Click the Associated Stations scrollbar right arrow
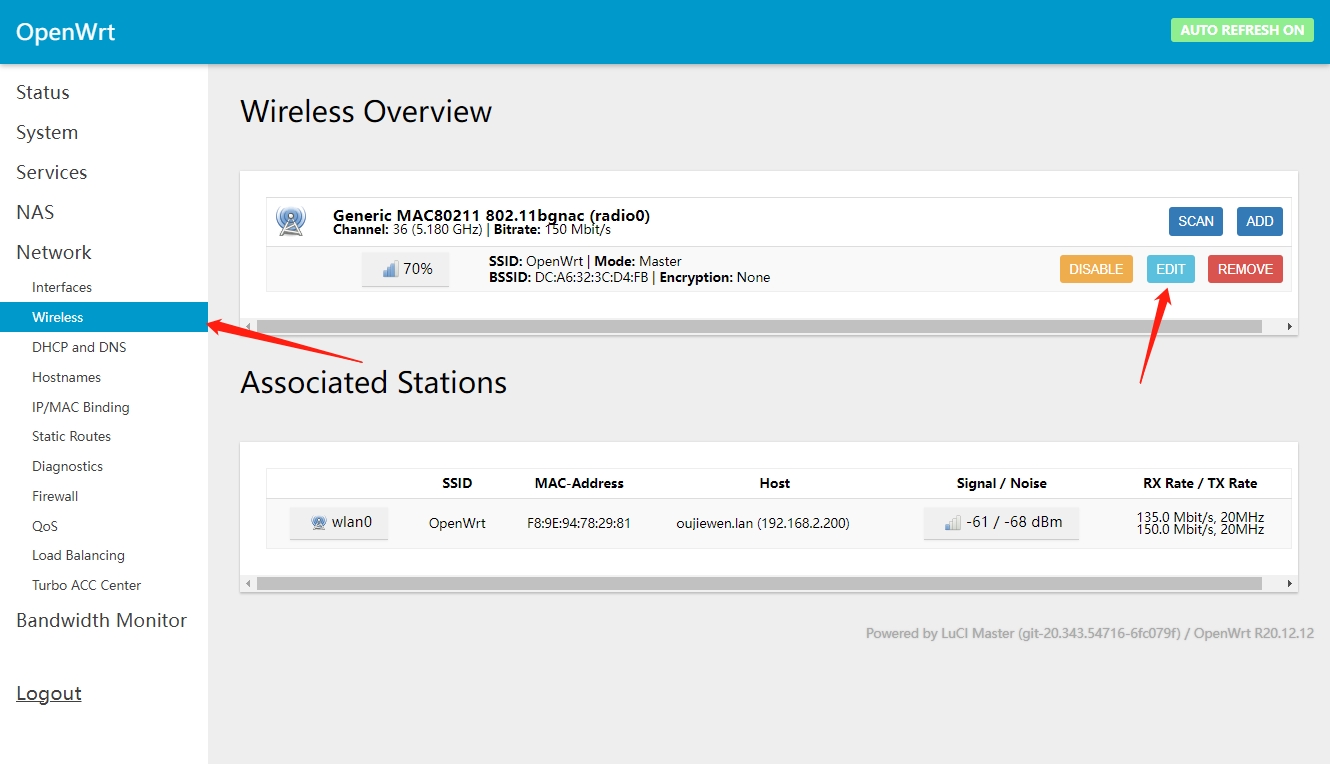This screenshot has width=1330, height=764. [1289, 583]
